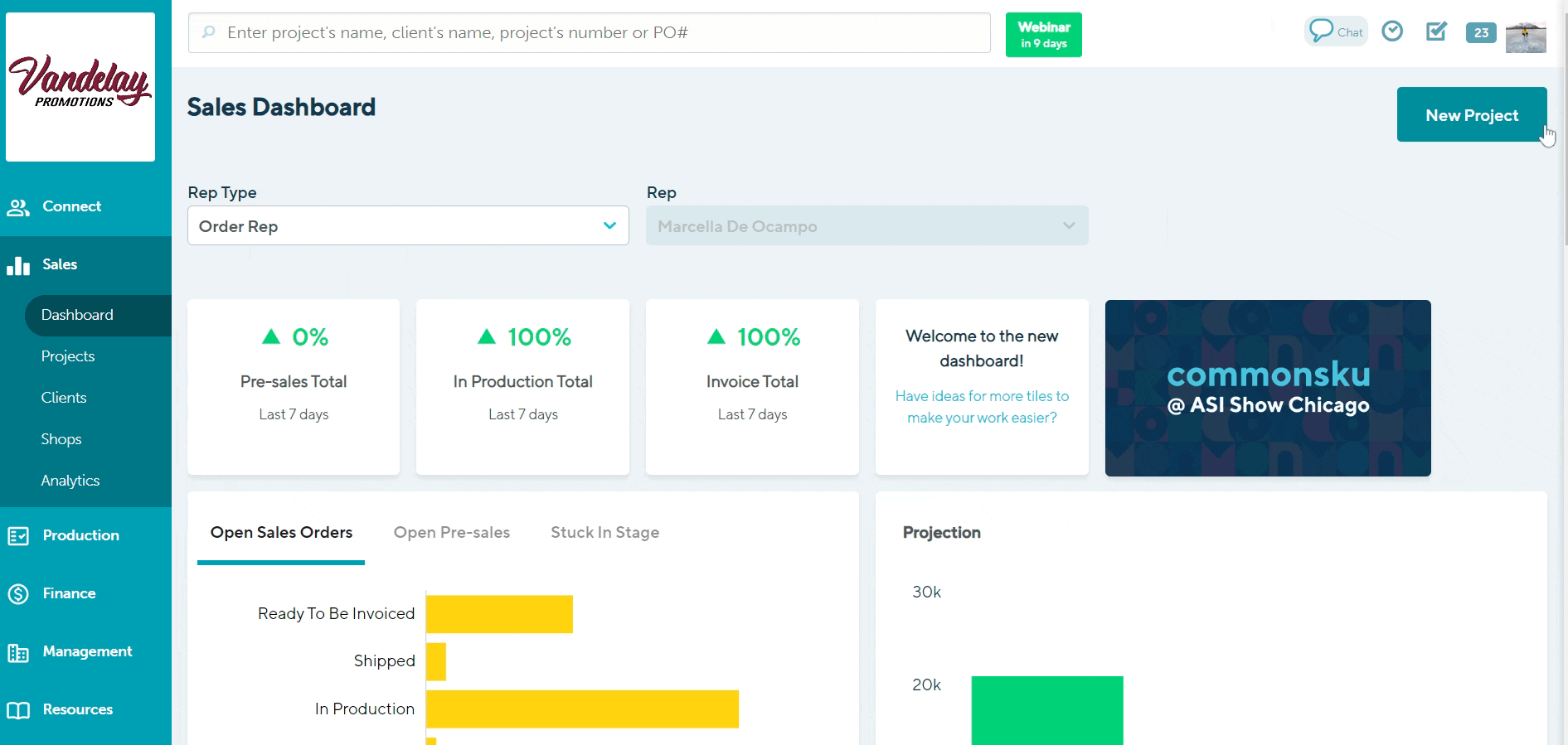Click the 'Sales Dashboard' page title
Viewport: 1568px width, 745px height.
pos(281,107)
